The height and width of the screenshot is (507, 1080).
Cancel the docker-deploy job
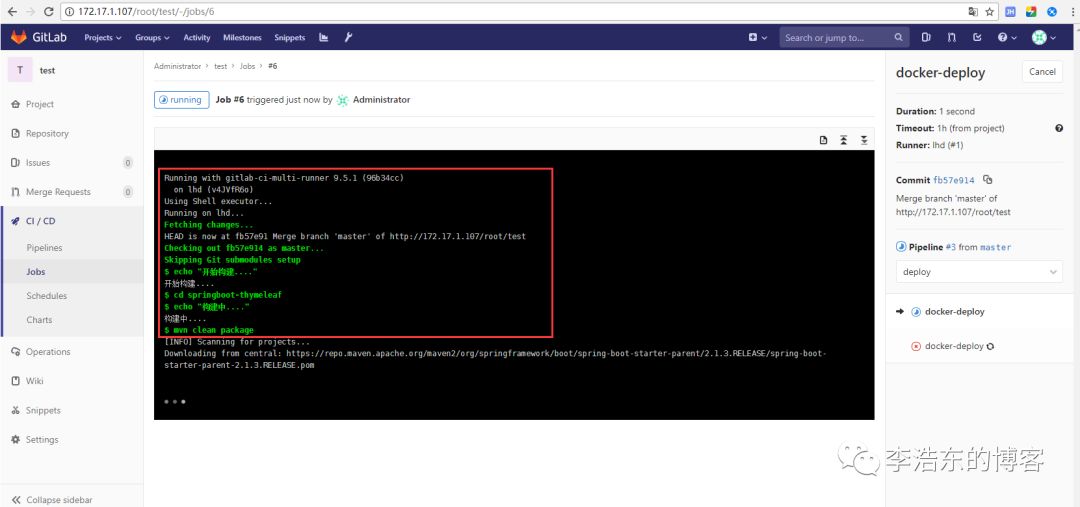[1042, 72]
